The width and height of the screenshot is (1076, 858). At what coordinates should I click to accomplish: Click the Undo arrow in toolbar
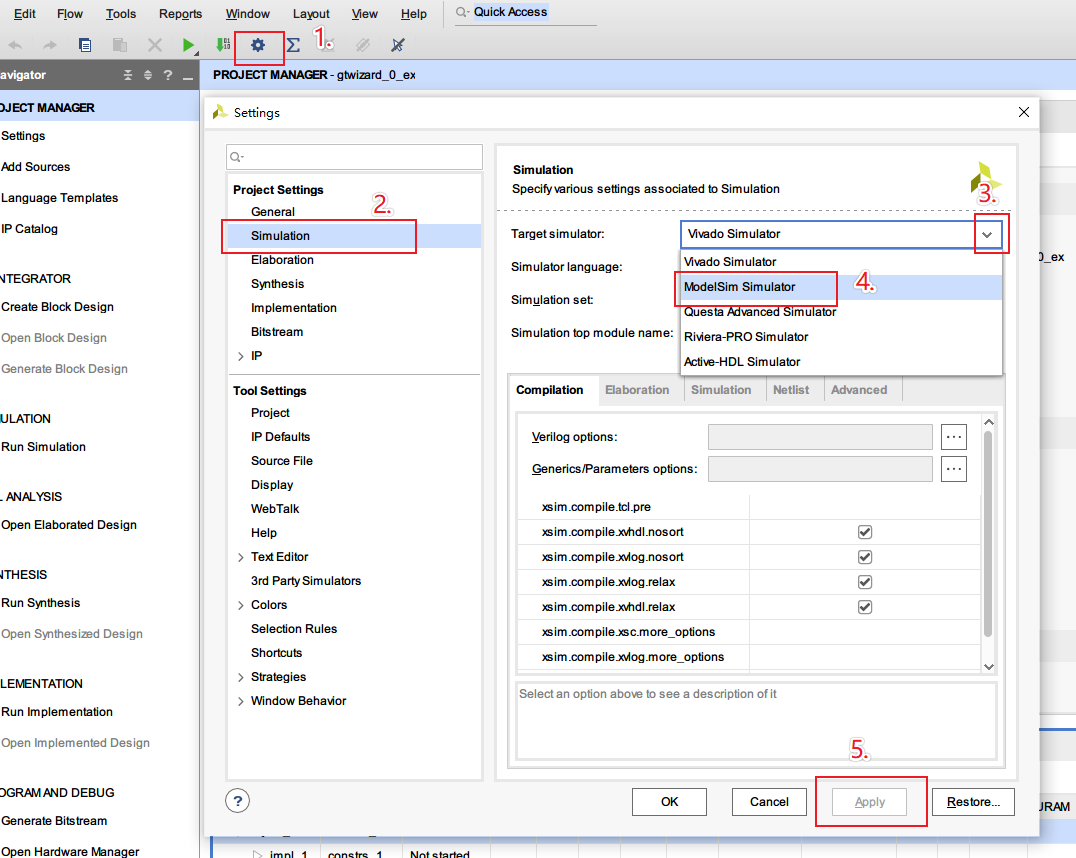[x=15, y=45]
